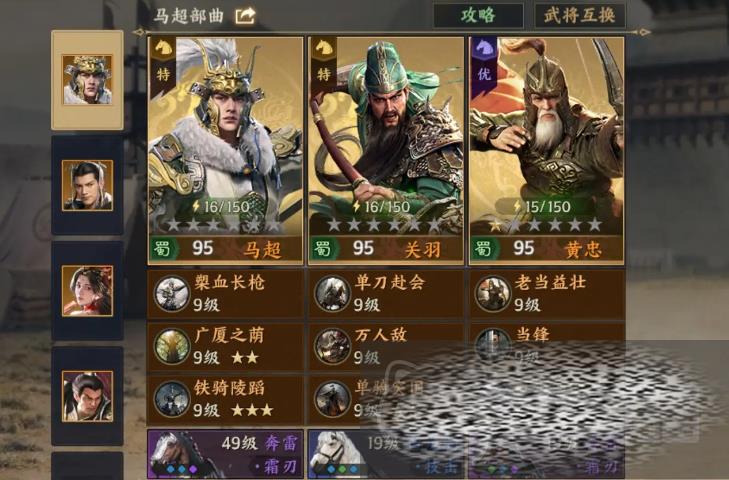Click the cavalry horse badge on 黄忠's card
This screenshot has height=480, width=729.
pyautogui.click(x=484, y=49)
